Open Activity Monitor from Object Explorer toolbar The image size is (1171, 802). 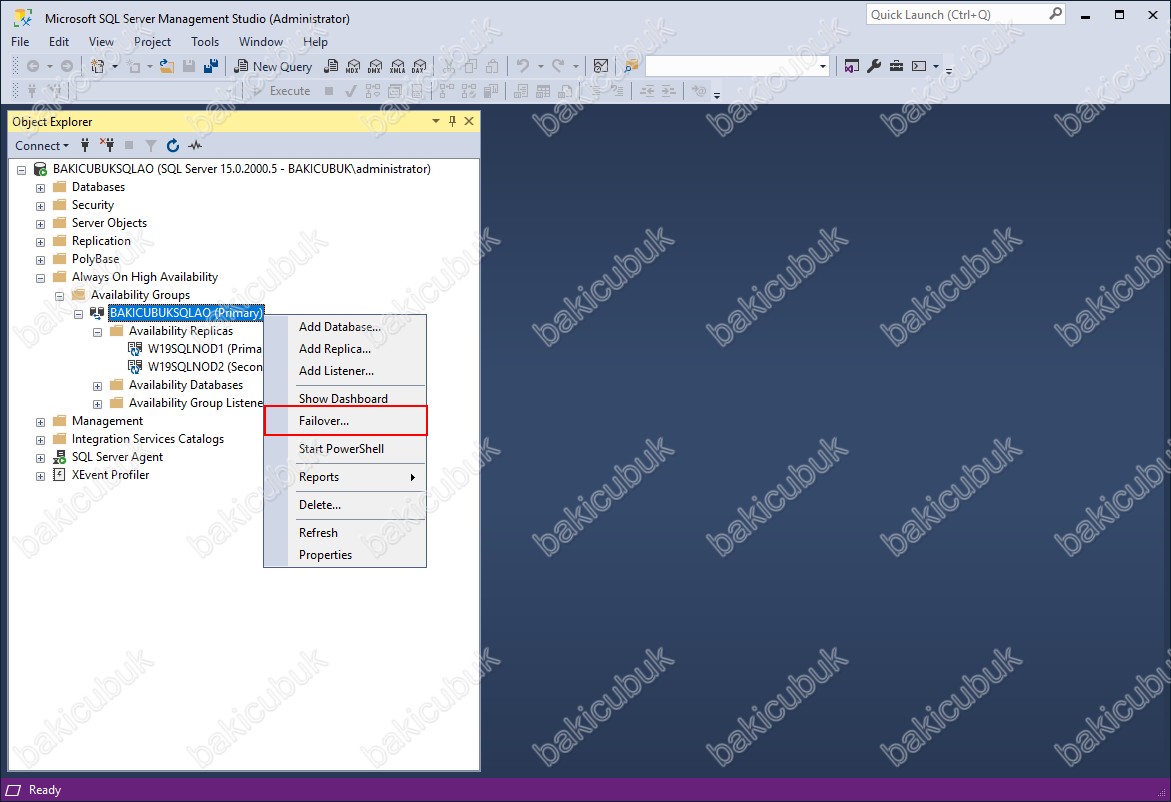tap(195, 146)
